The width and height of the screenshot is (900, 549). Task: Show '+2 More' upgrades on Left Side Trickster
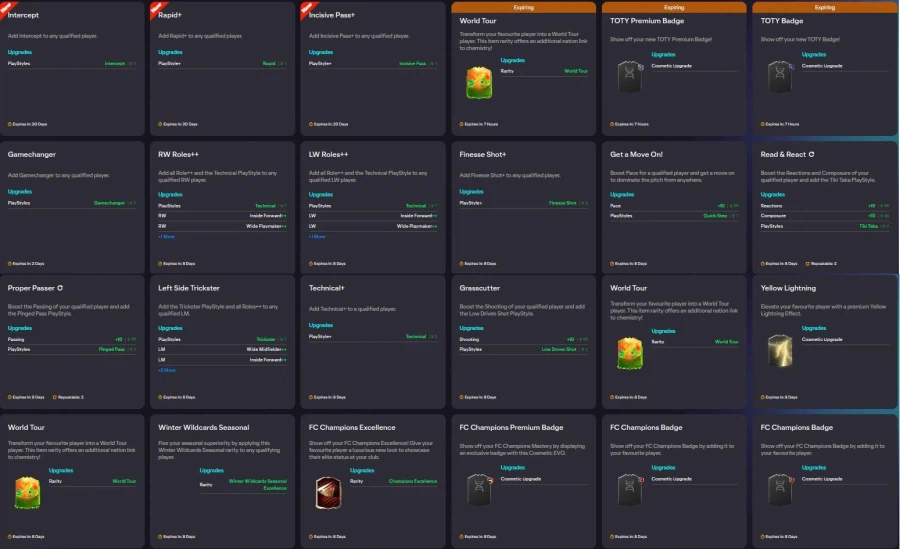tap(166, 370)
